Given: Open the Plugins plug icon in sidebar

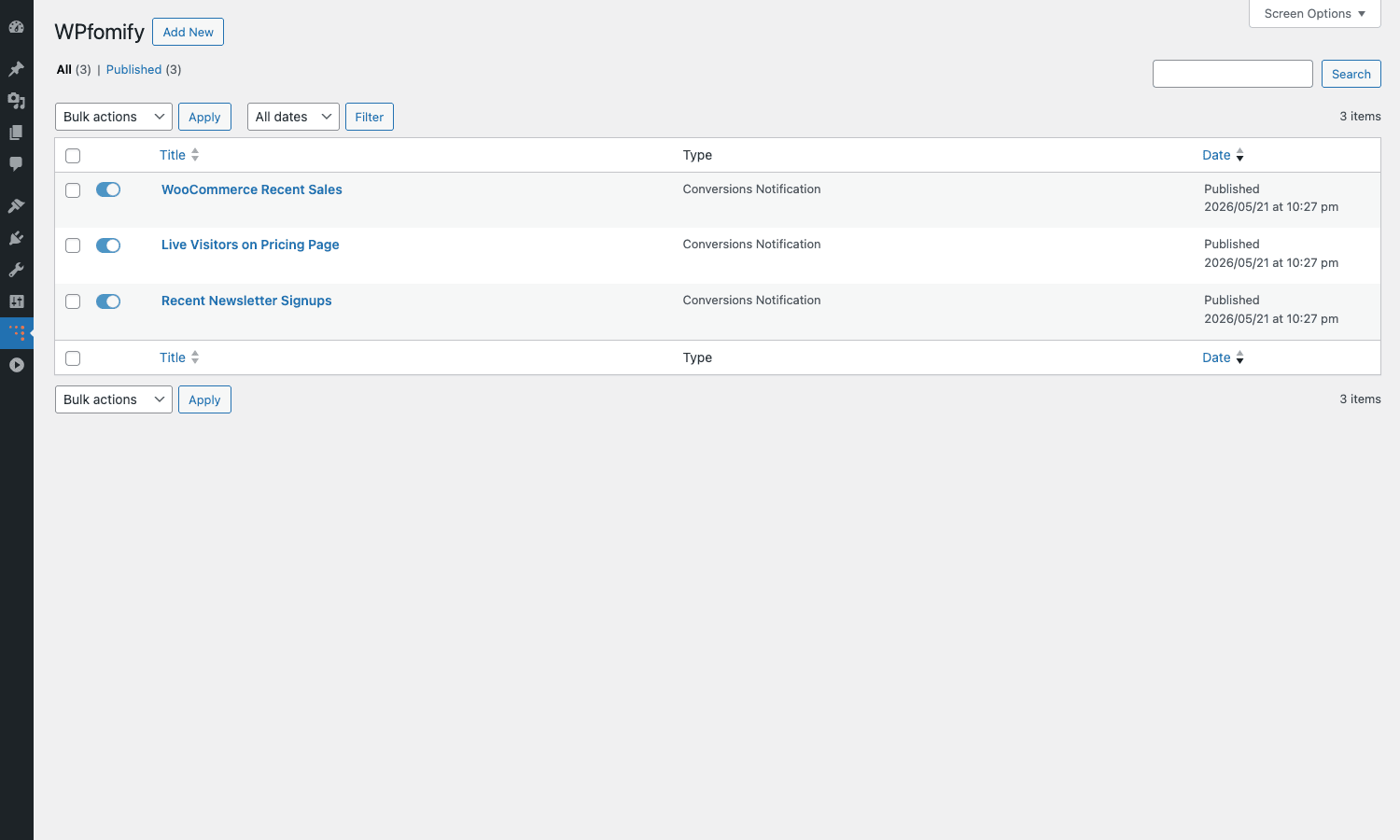Looking at the screenshot, I should 16,238.
